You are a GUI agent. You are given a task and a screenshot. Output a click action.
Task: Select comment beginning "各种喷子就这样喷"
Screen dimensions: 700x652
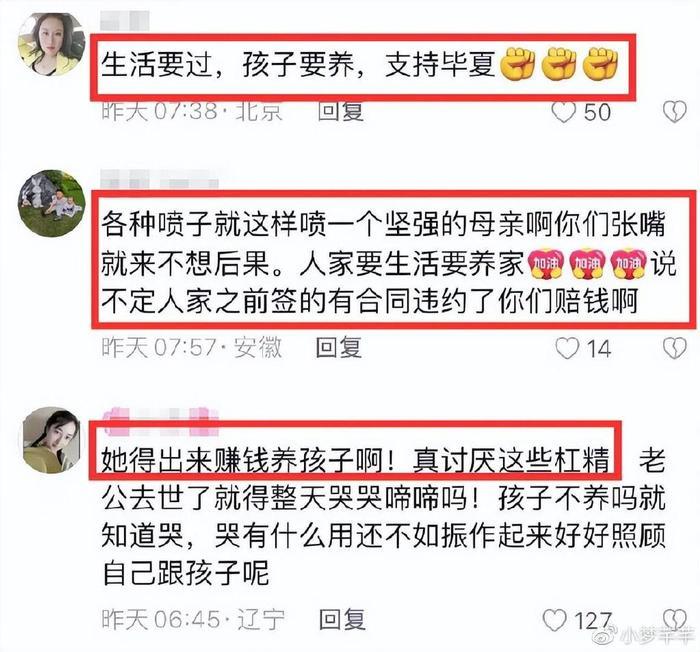(388, 262)
